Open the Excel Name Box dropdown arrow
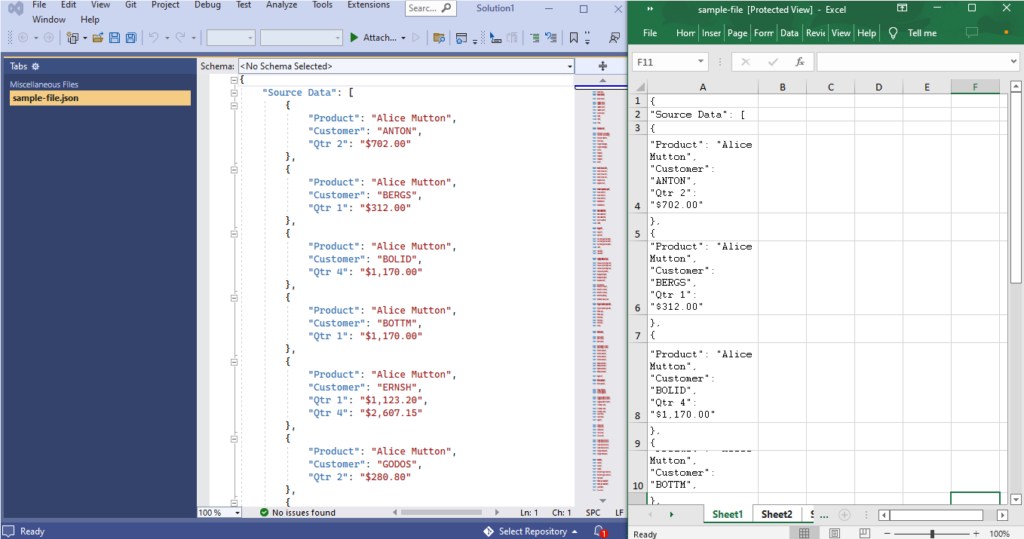1024x539 pixels. (x=700, y=61)
